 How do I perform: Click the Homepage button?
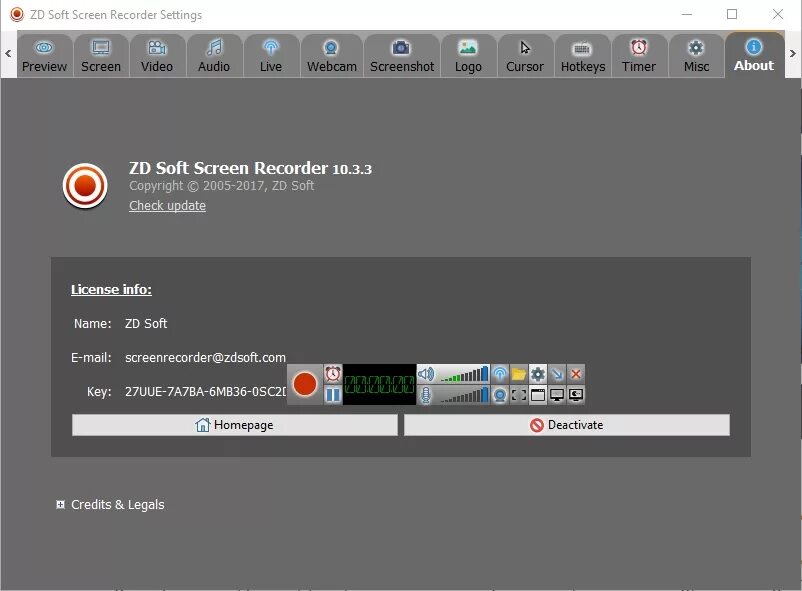235,425
